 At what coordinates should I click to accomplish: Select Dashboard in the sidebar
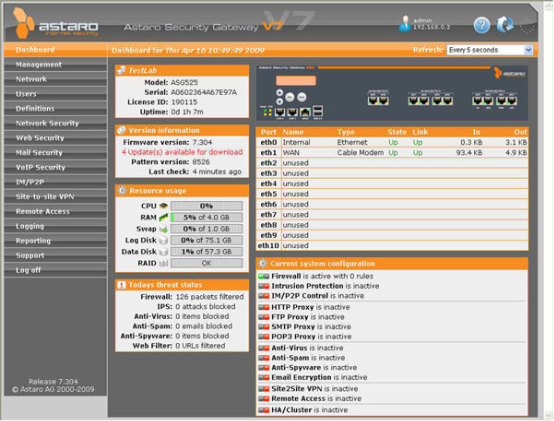(55, 50)
